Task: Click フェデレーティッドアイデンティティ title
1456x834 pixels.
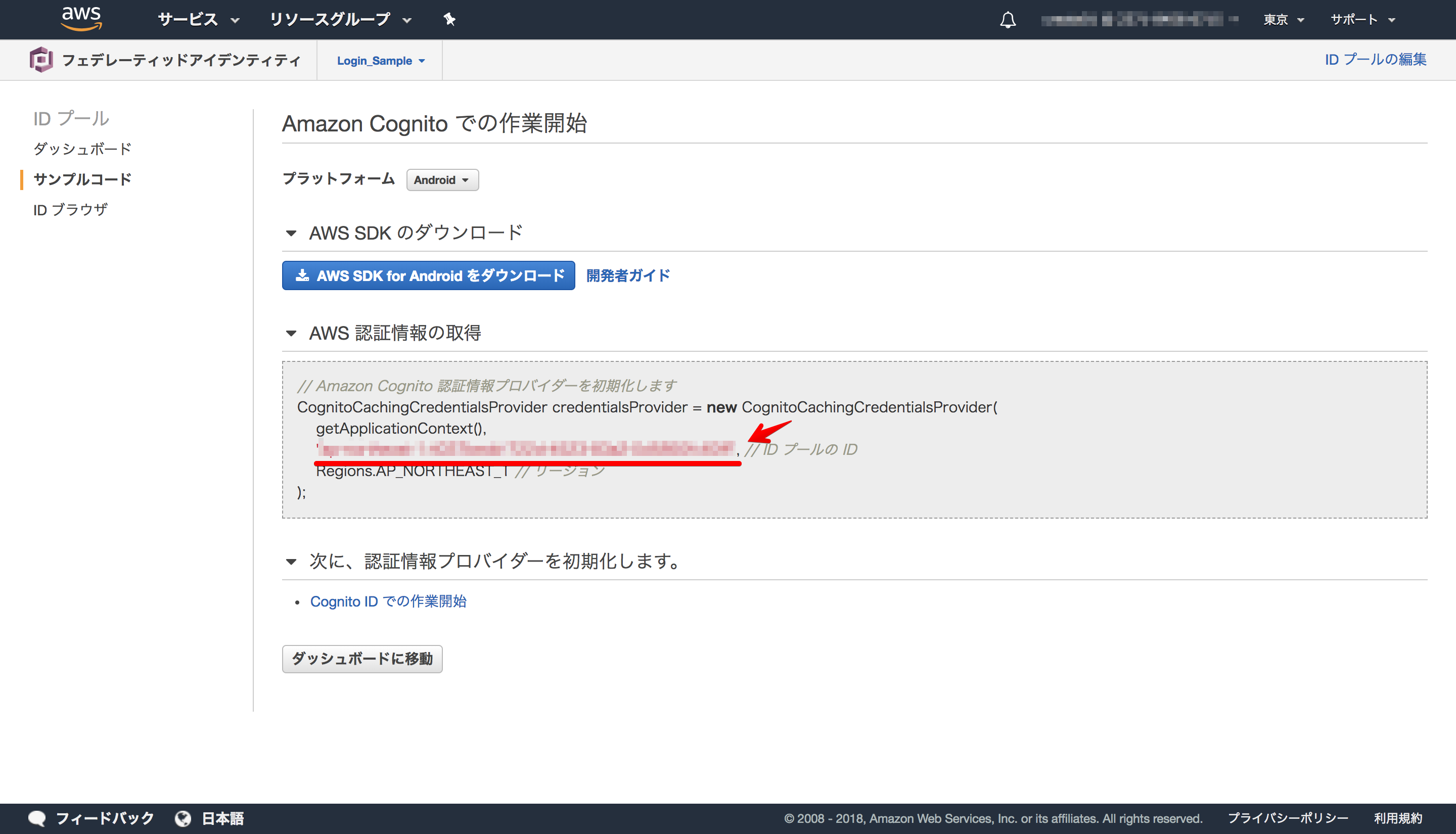Action: click(181, 60)
